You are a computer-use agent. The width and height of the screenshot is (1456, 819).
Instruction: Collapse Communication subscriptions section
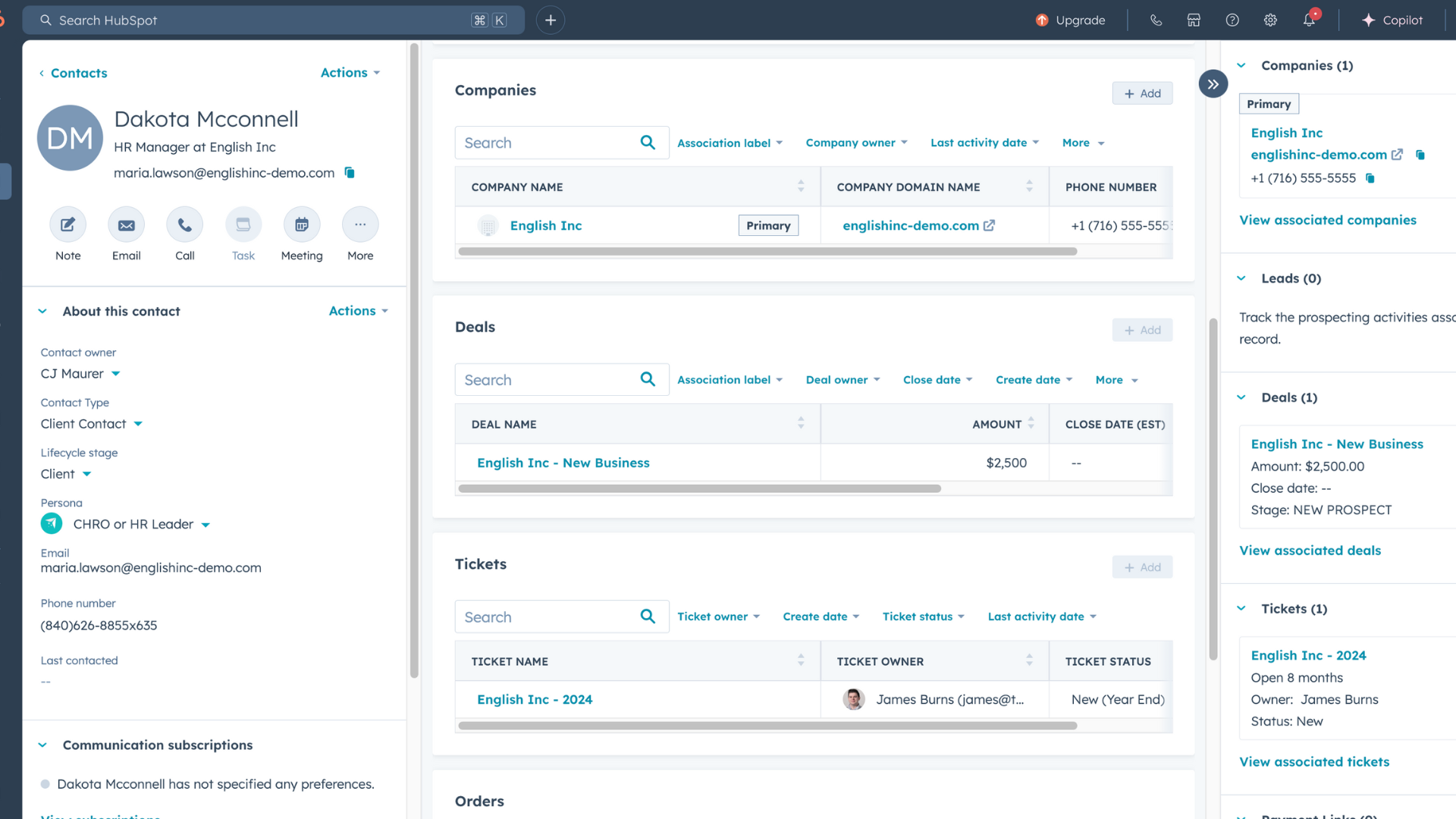[x=42, y=745]
